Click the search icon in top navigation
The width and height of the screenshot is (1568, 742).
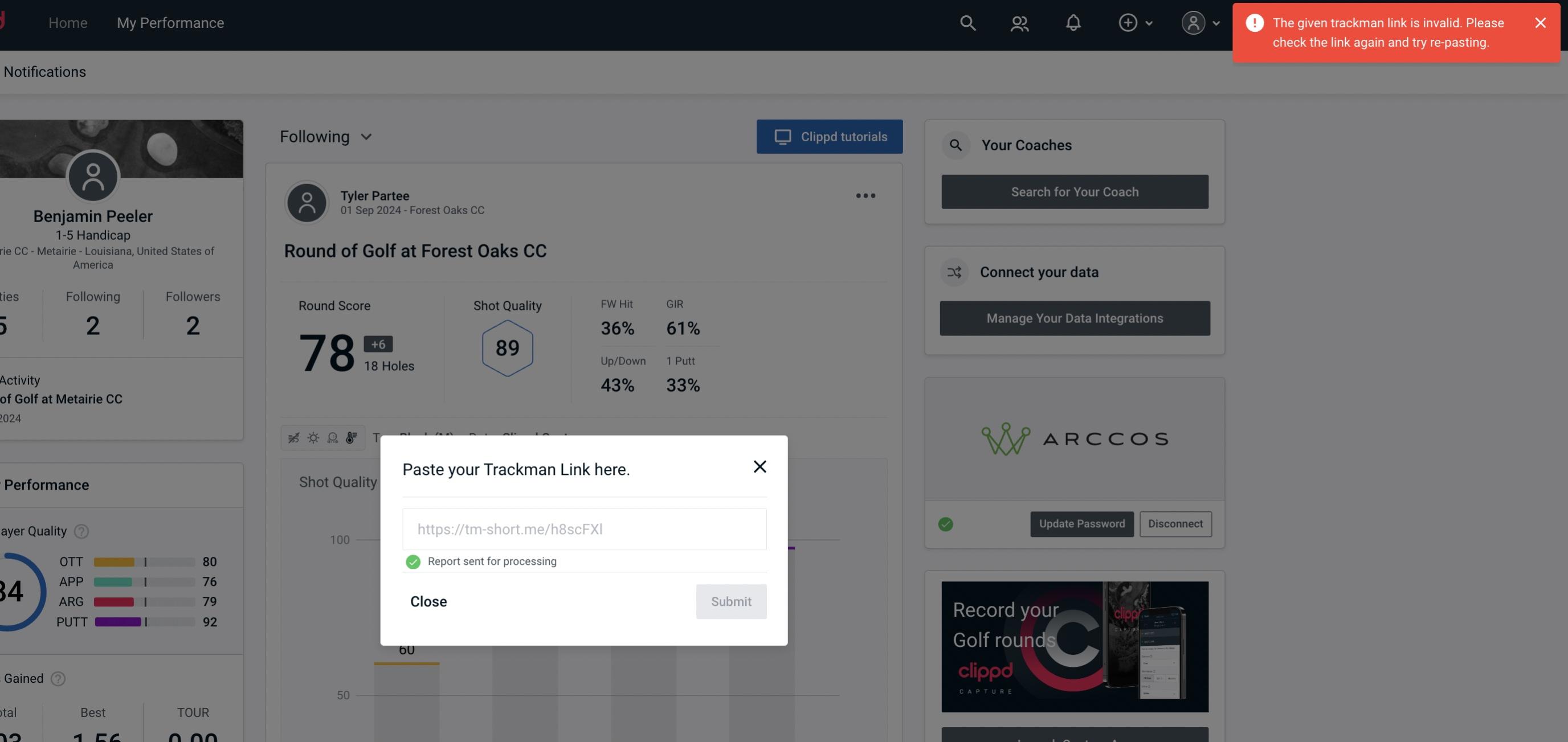coord(967,22)
